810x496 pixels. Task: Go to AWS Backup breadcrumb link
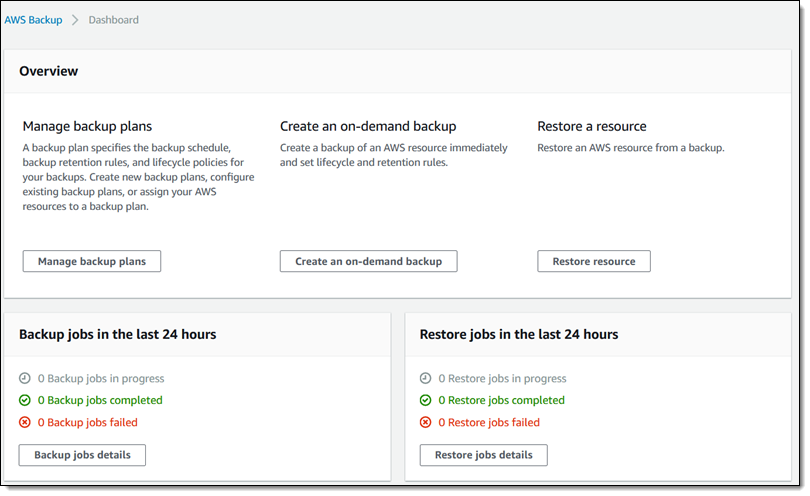click(33, 20)
